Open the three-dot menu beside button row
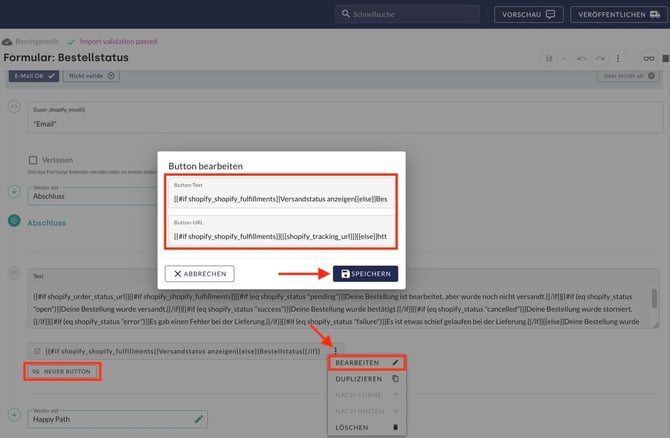This screenshot has height=438, width=670. pyautogui.click(x=337, y=351)
